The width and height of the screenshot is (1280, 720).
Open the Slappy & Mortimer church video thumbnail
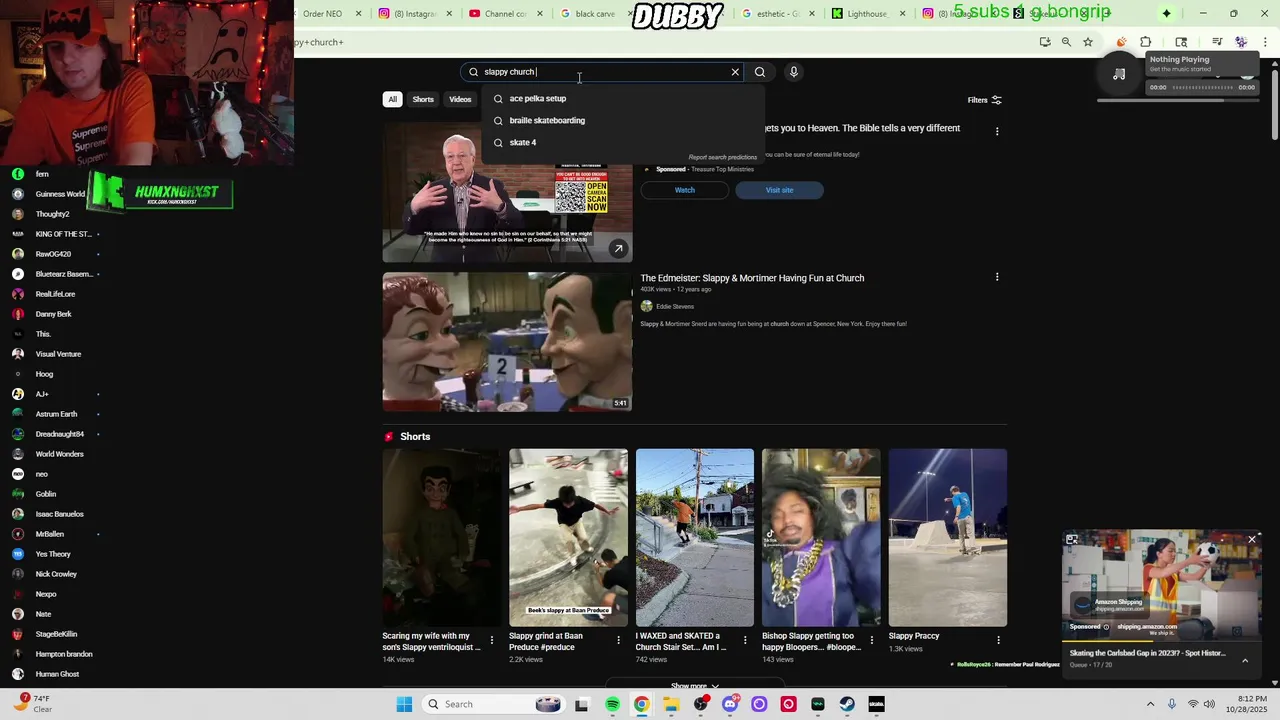click(x=507, y=341)
